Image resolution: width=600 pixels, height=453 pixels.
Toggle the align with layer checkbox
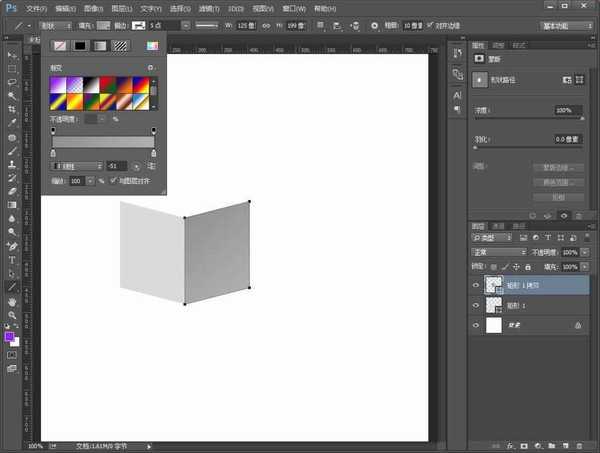(x=112, y=180)
